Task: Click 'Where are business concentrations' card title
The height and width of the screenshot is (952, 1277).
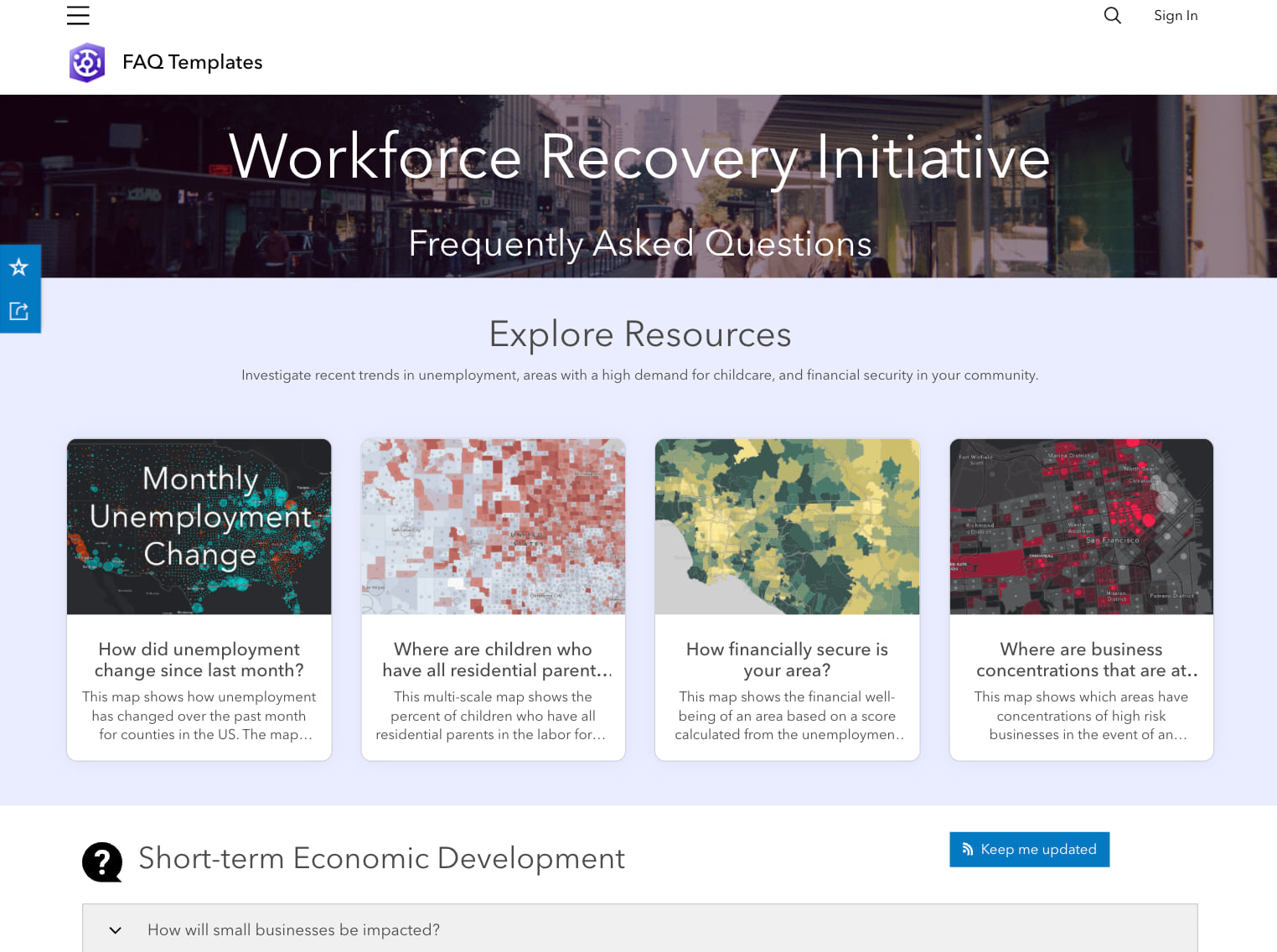Action: (1087, 660)
